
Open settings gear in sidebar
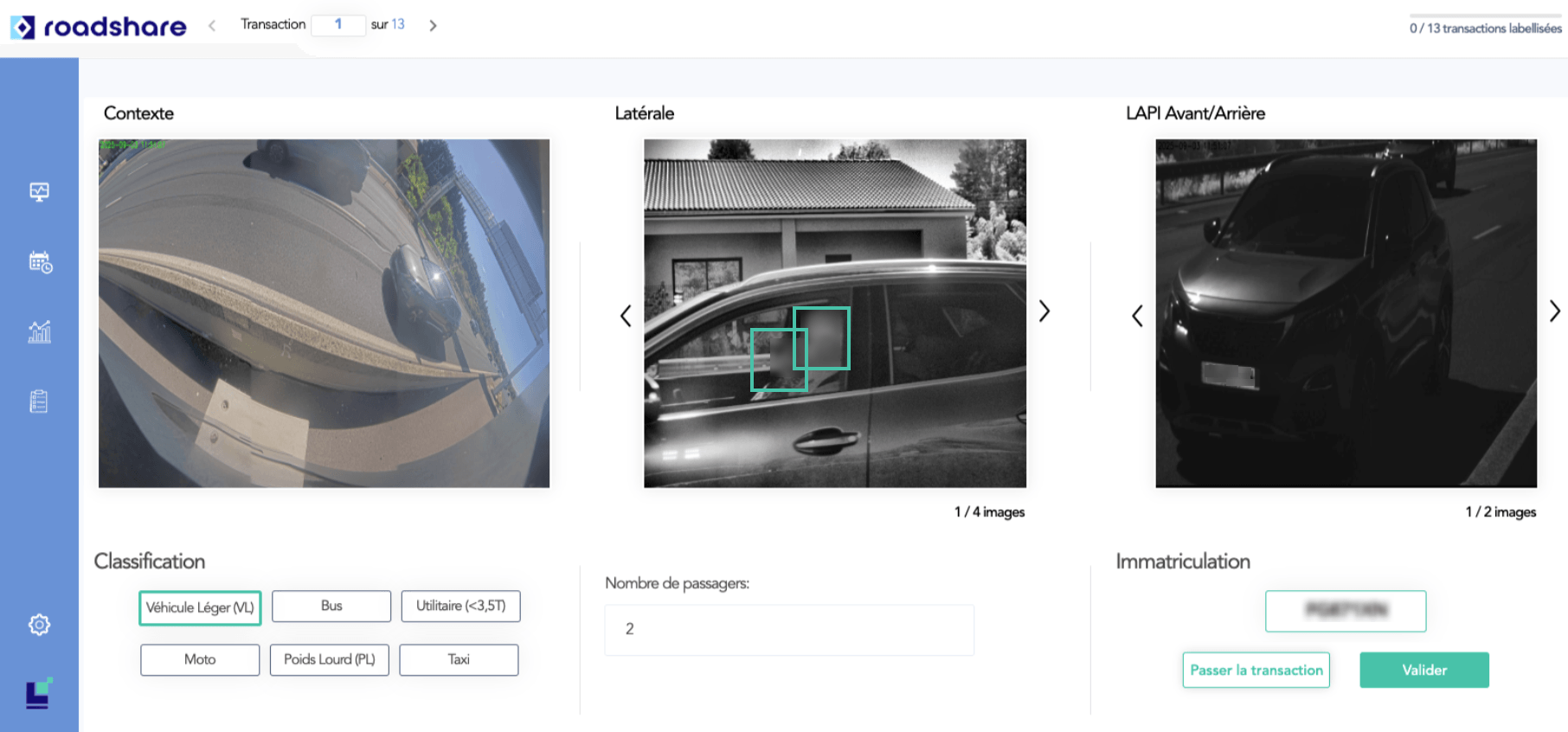[x=39, y=625]
